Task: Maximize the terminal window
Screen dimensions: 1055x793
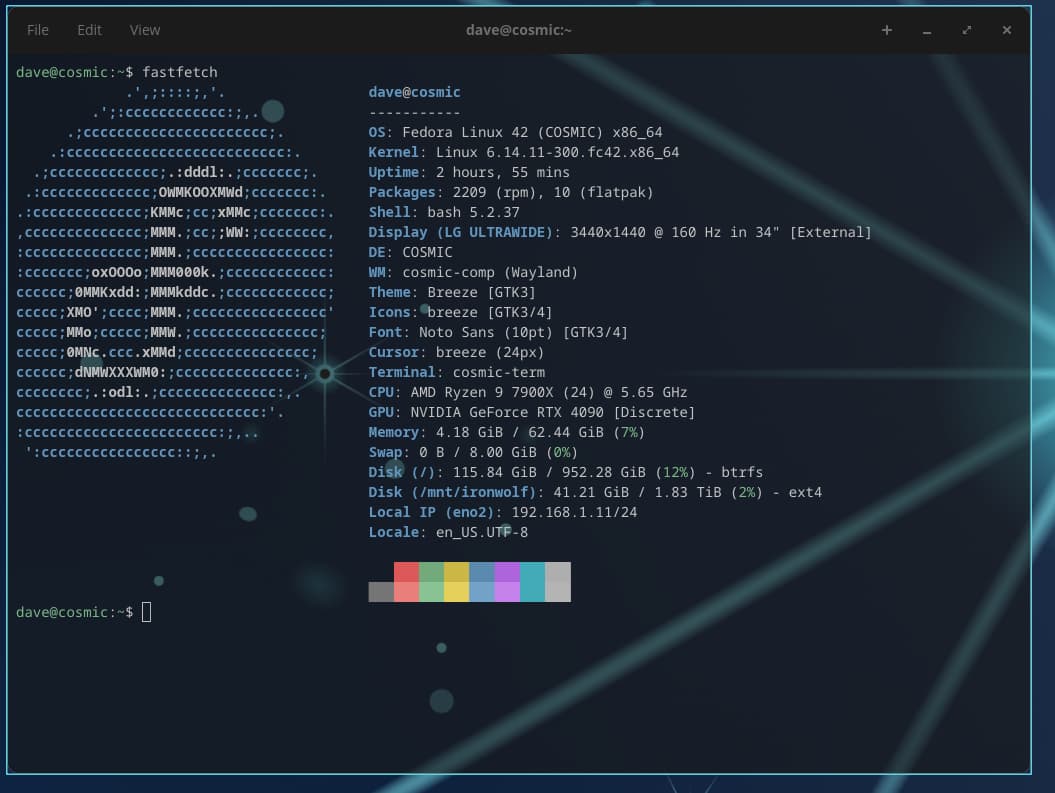Action: (x=967, y=30)
